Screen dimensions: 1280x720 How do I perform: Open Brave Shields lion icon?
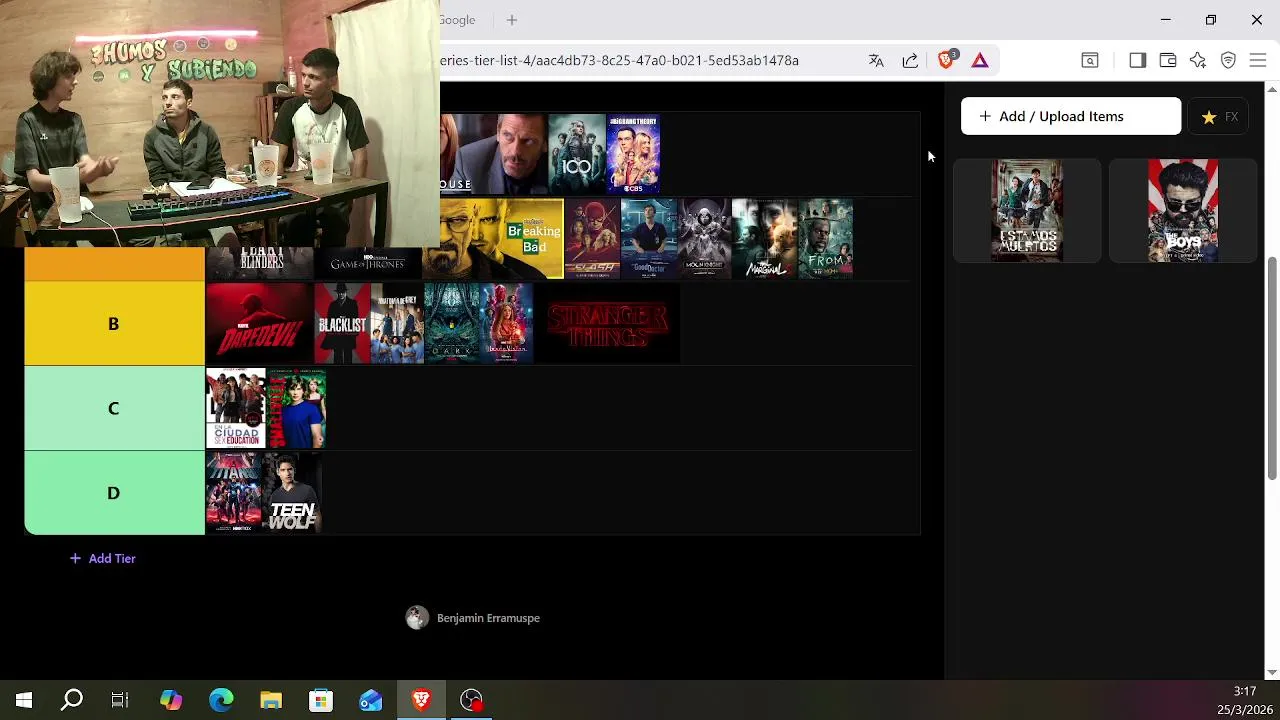[x=946, y=60]
